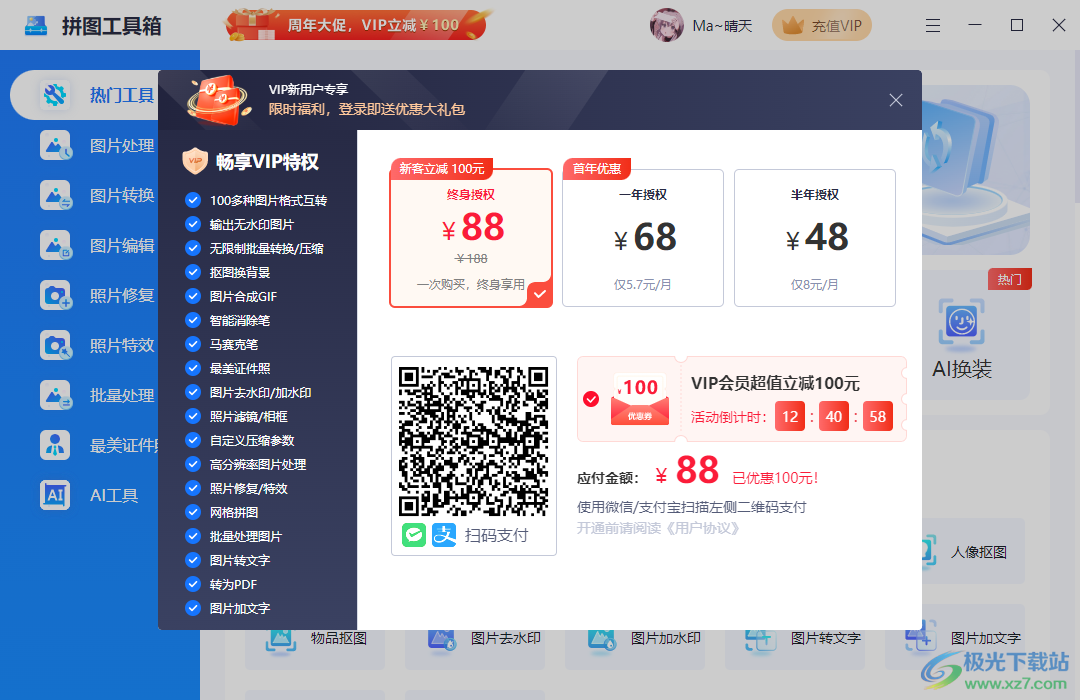Click the 活动倒计时 countdown timer
The image size is (1080, 700).
[x=792, y=417]
